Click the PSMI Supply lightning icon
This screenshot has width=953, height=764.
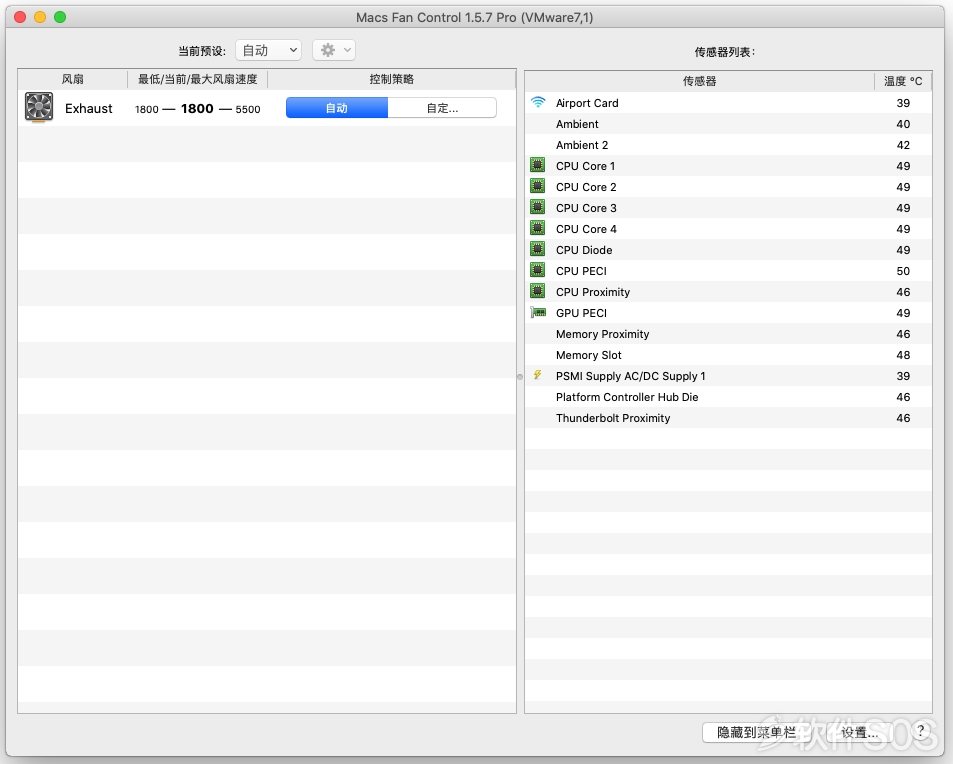pos(537,375)
